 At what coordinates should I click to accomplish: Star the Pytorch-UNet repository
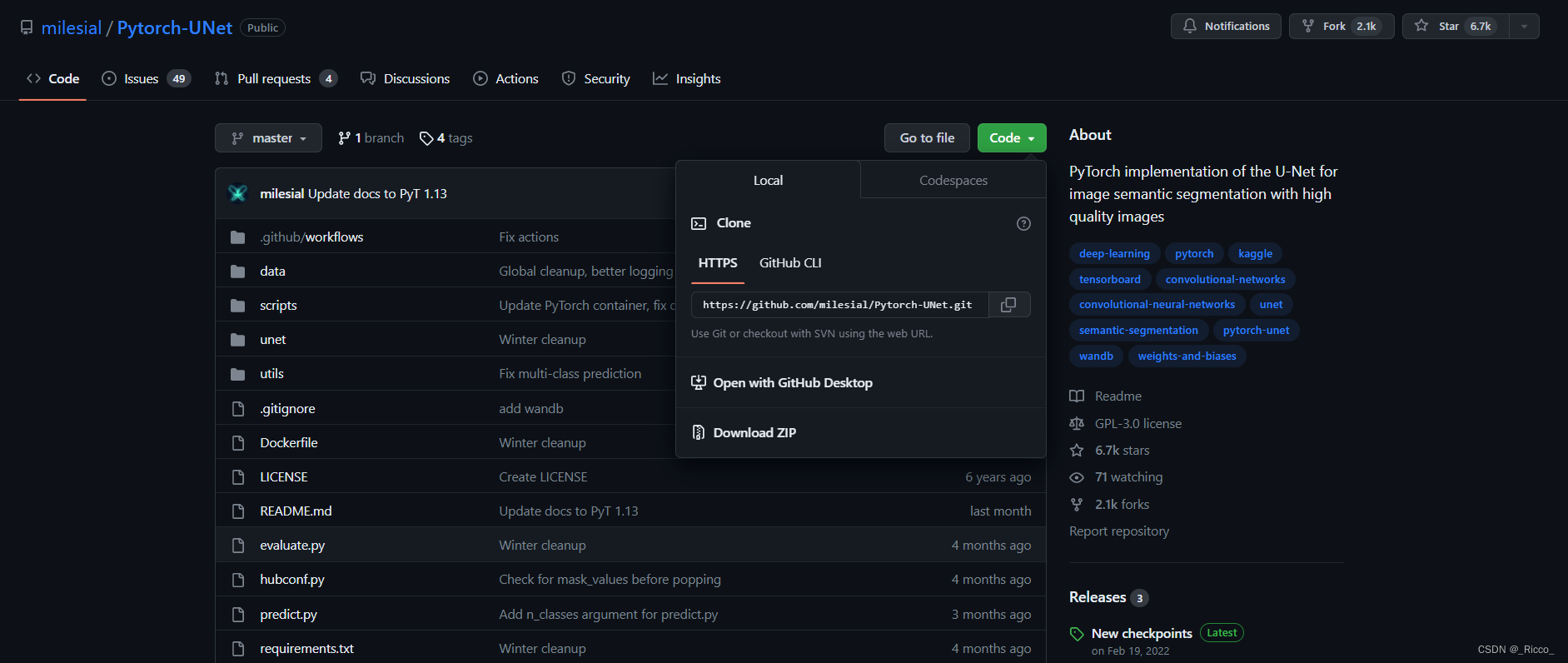[x=1456, y=27]
